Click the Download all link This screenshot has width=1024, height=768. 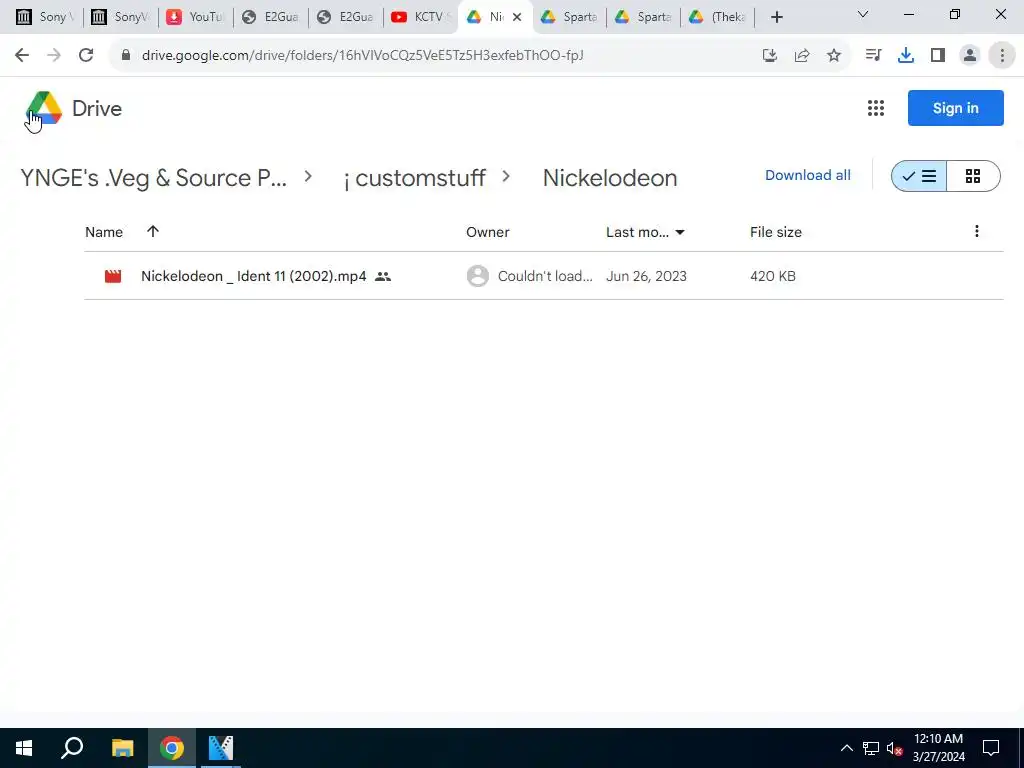pyautogui.click(x=808, y=175)
